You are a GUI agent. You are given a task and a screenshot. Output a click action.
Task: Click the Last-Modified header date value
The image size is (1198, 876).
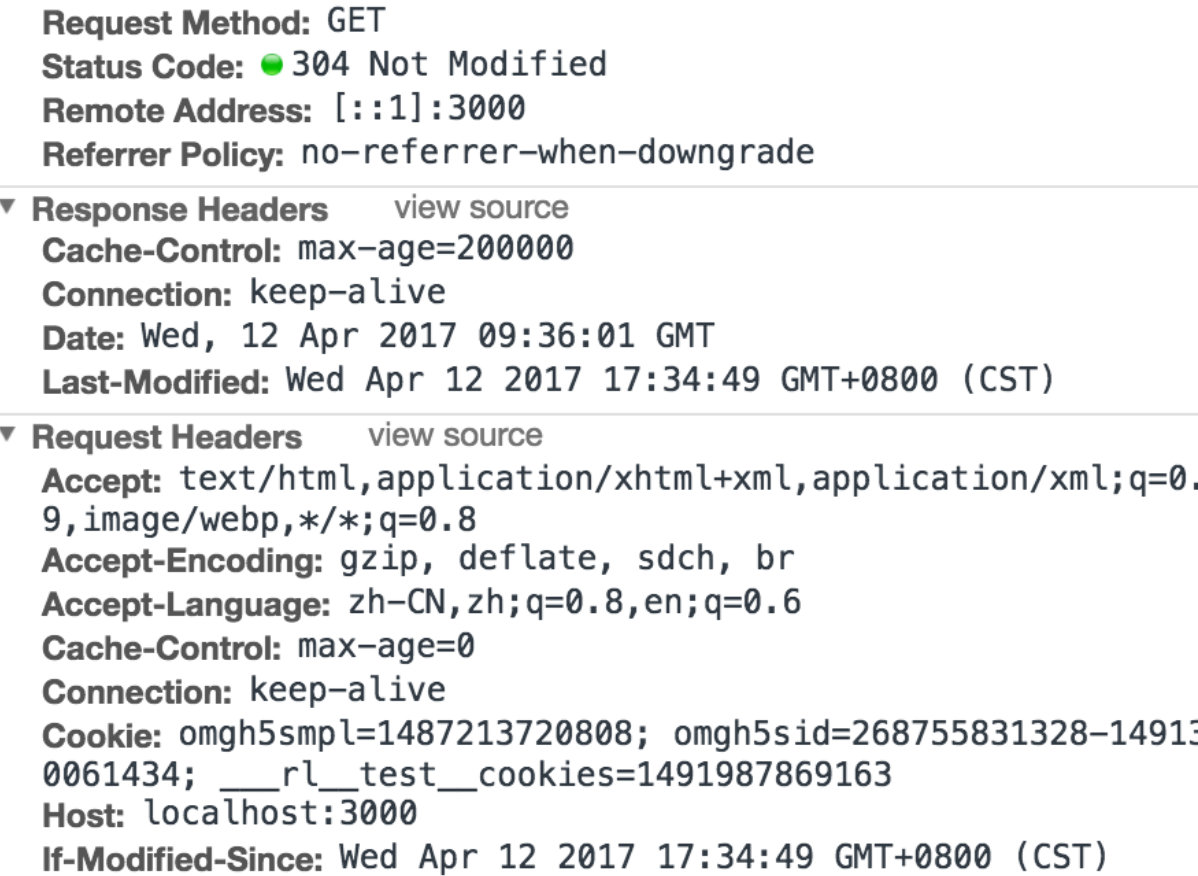pos(670,380)
